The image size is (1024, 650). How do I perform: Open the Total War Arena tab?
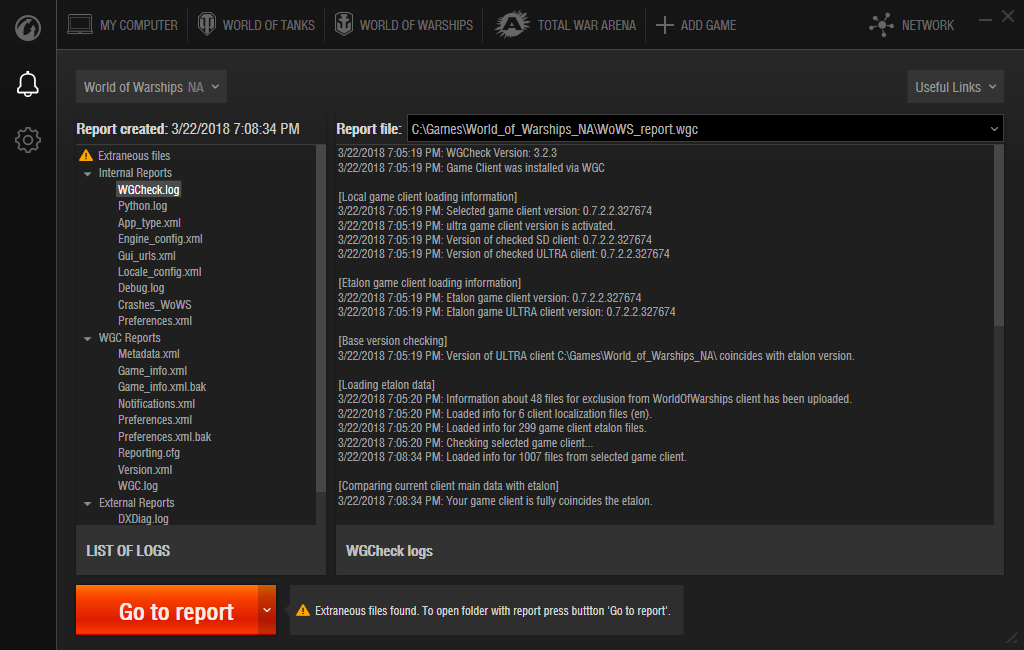tap(565, 25)
